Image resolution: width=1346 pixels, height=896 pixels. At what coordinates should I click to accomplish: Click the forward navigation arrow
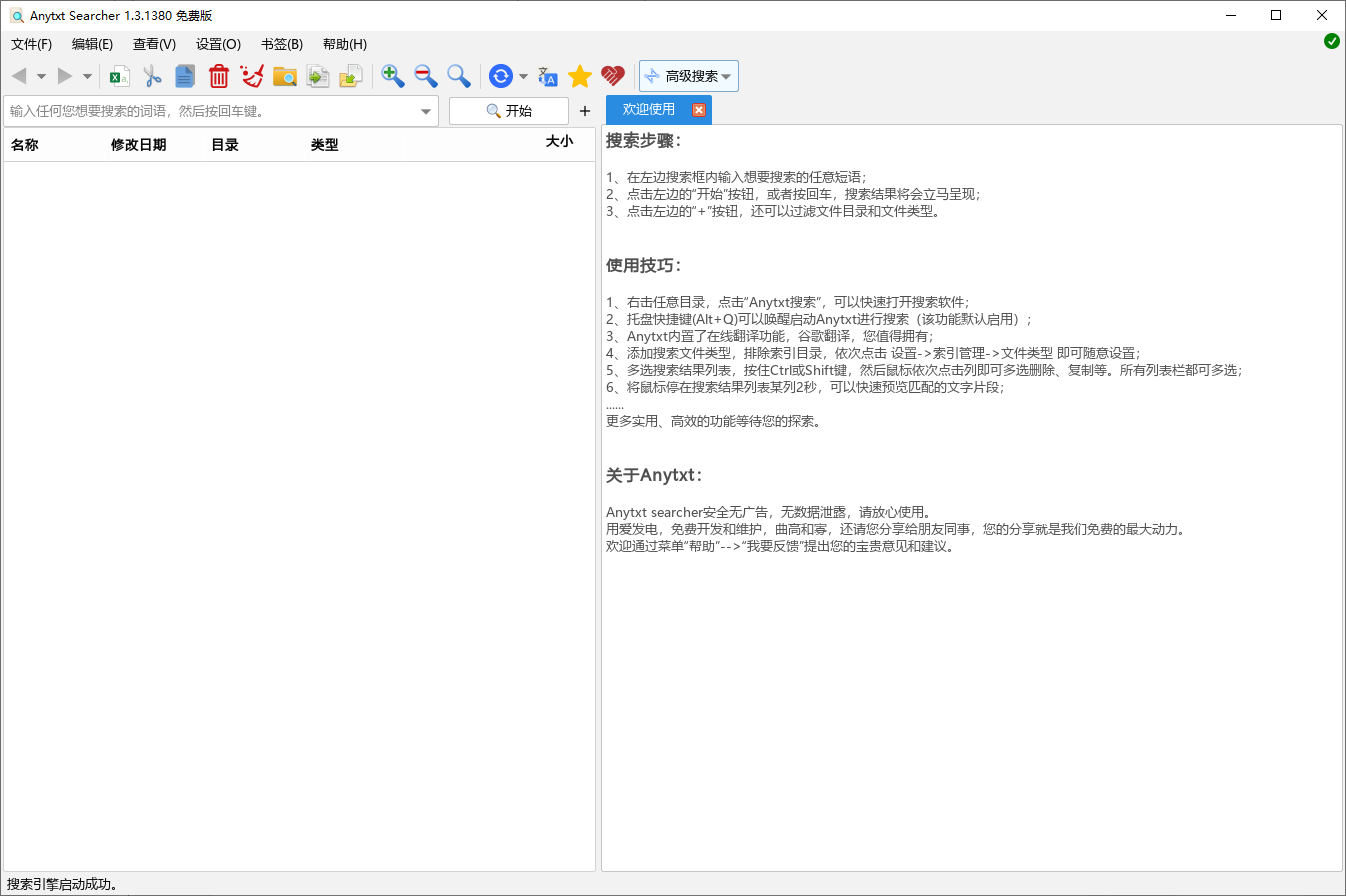coord(65,76)
